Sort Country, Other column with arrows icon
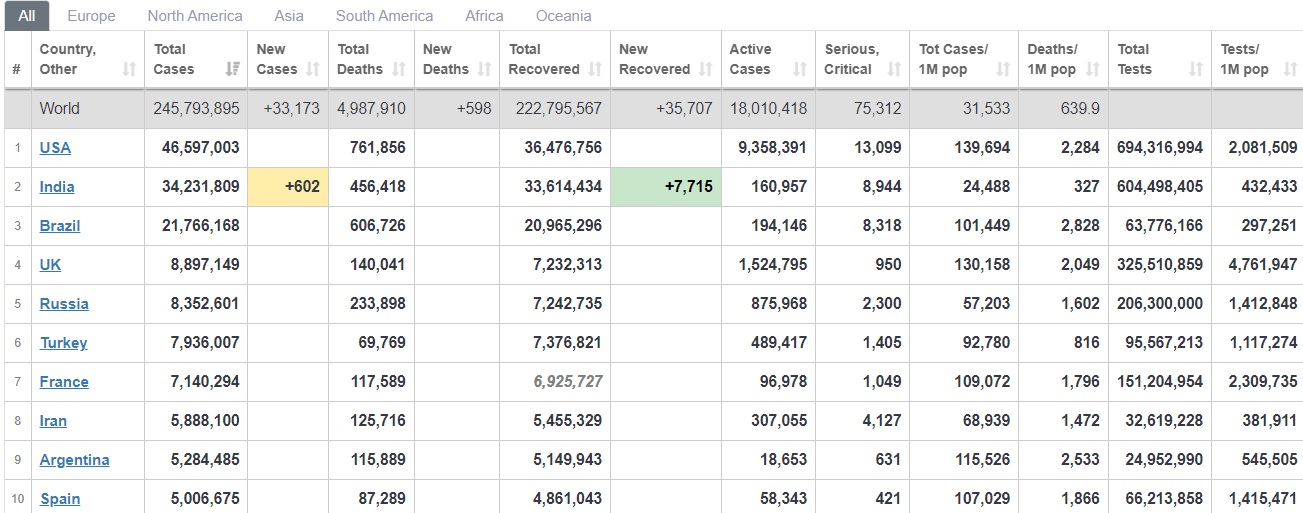This screenshot has width=1303, height=513. point(129,69)
